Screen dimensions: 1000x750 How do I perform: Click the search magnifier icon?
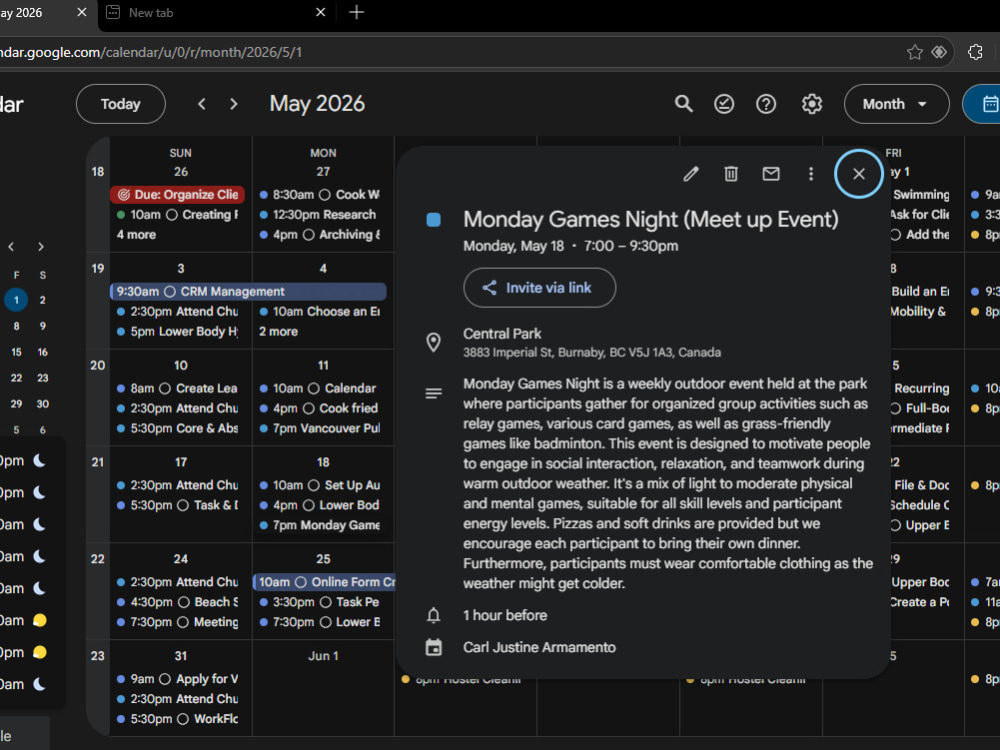click(x=684, y=104)
